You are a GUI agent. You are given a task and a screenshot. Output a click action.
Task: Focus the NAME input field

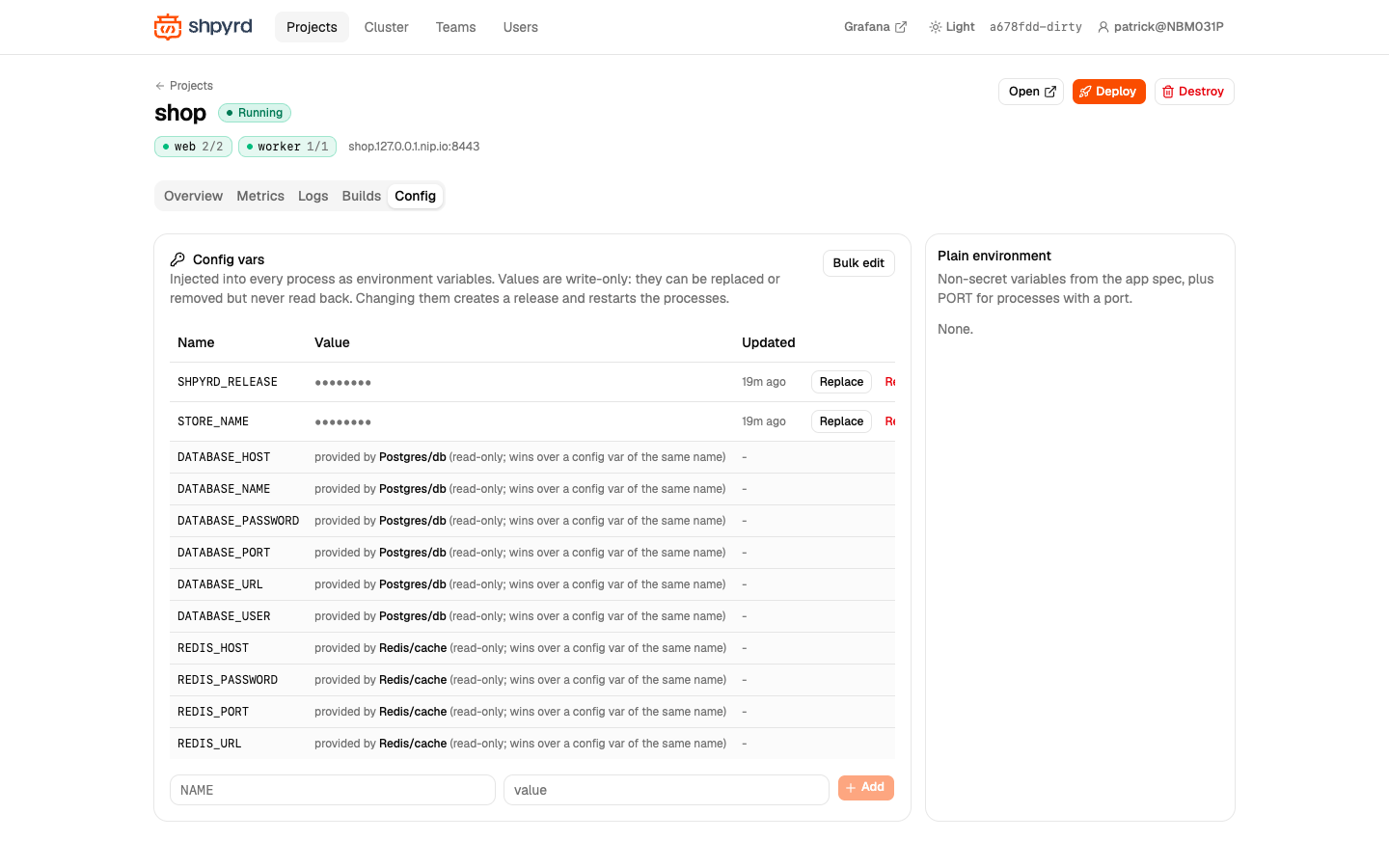click(333, 790)
